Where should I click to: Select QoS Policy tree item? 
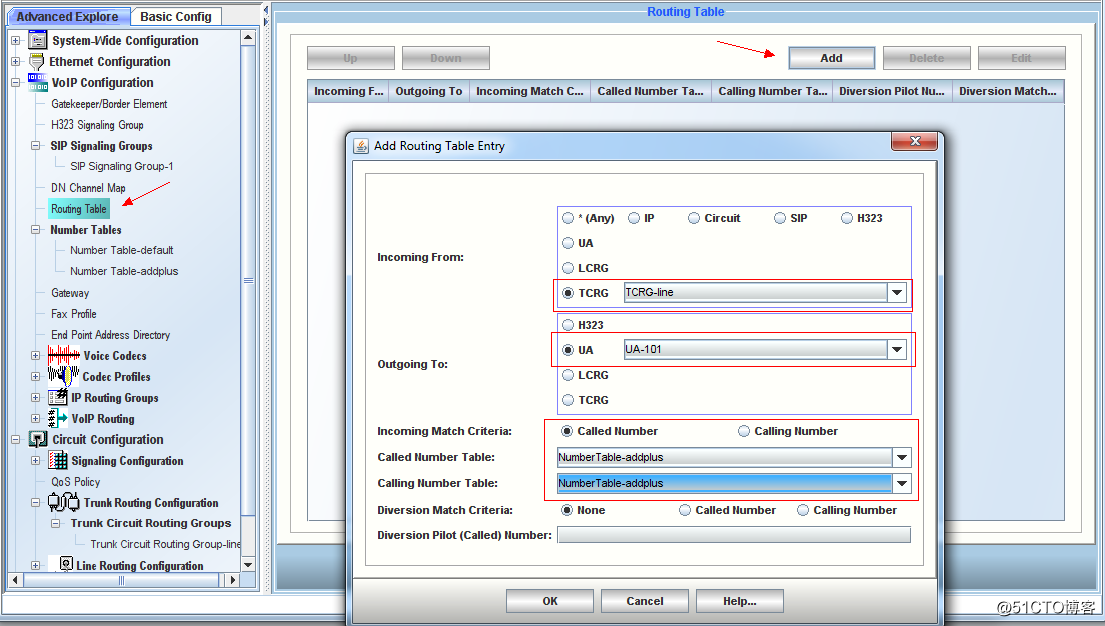pos(75,481)
